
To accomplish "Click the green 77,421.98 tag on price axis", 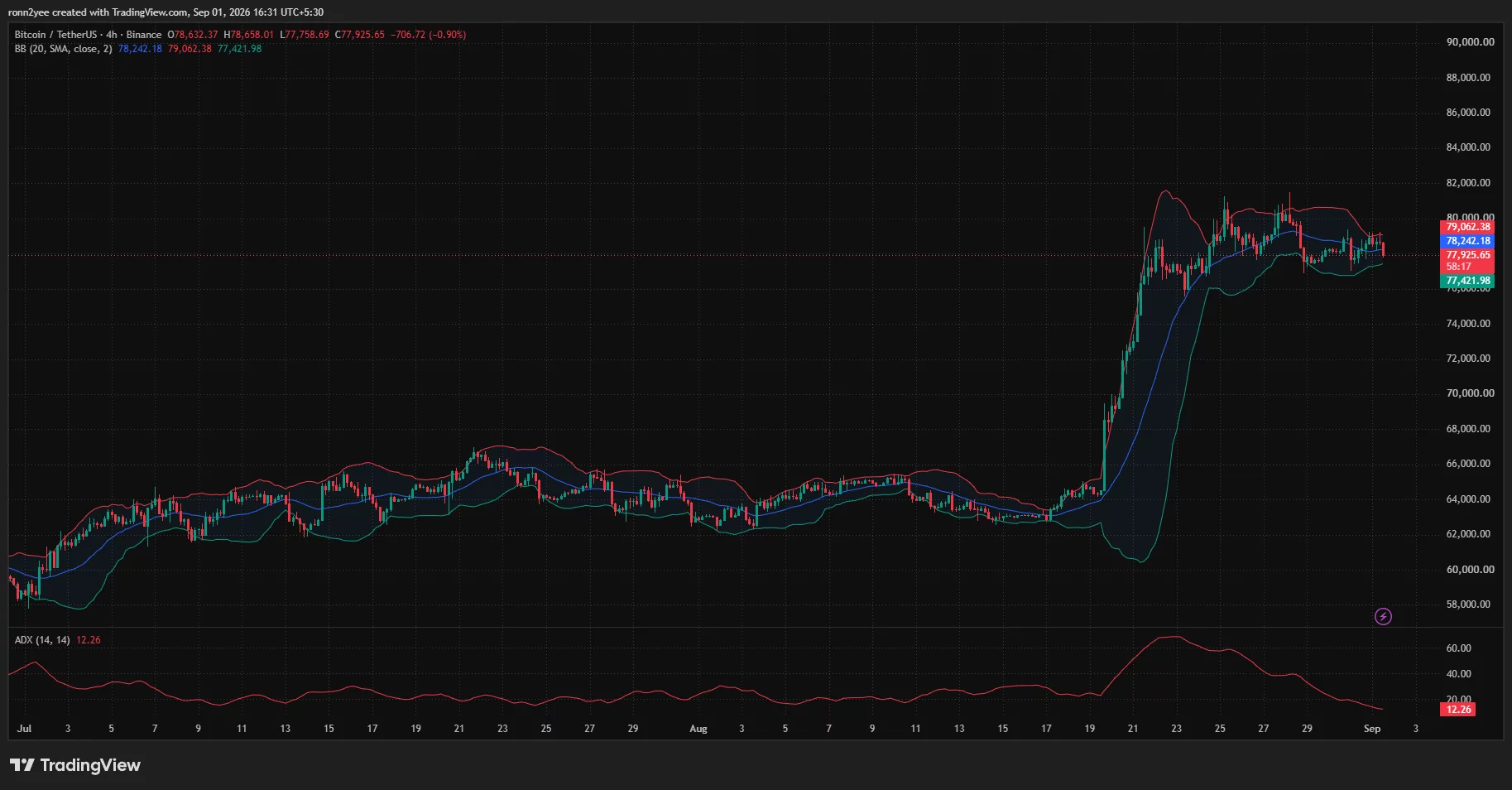I will pyautogui.click(x=1467, y=281).
